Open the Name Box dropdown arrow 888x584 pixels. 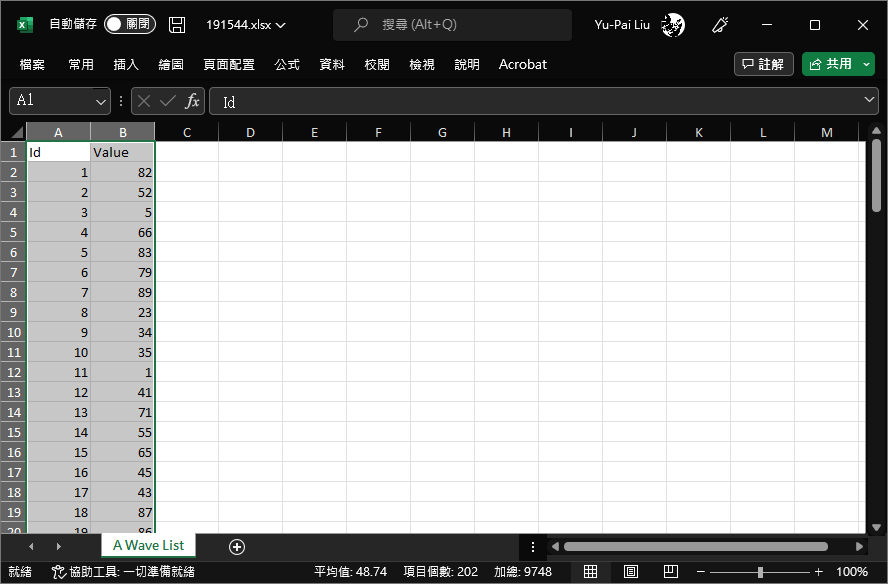point(101,102)
